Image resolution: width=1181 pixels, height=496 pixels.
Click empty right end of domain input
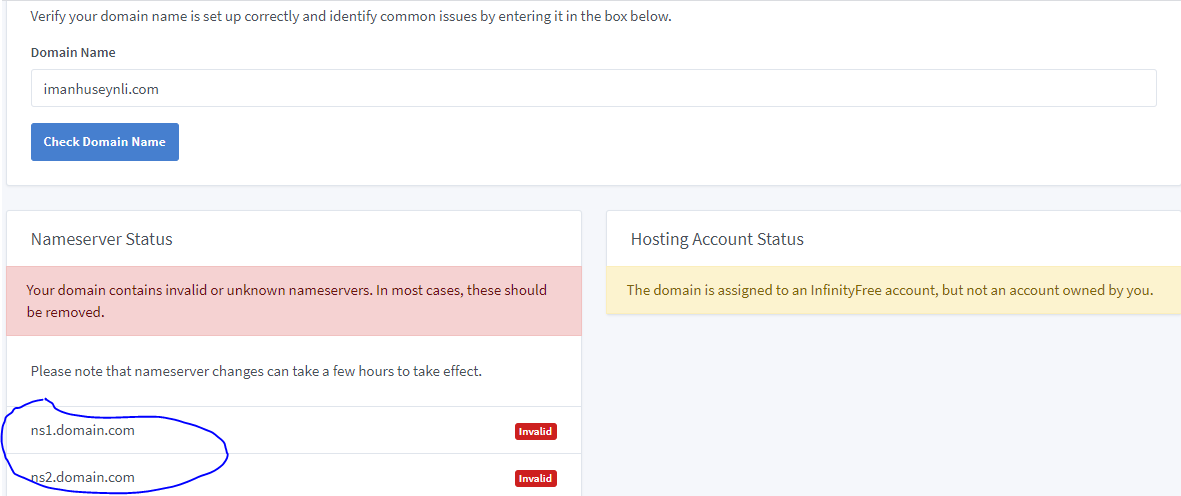pyautogui.click(x=1100, y=88)
